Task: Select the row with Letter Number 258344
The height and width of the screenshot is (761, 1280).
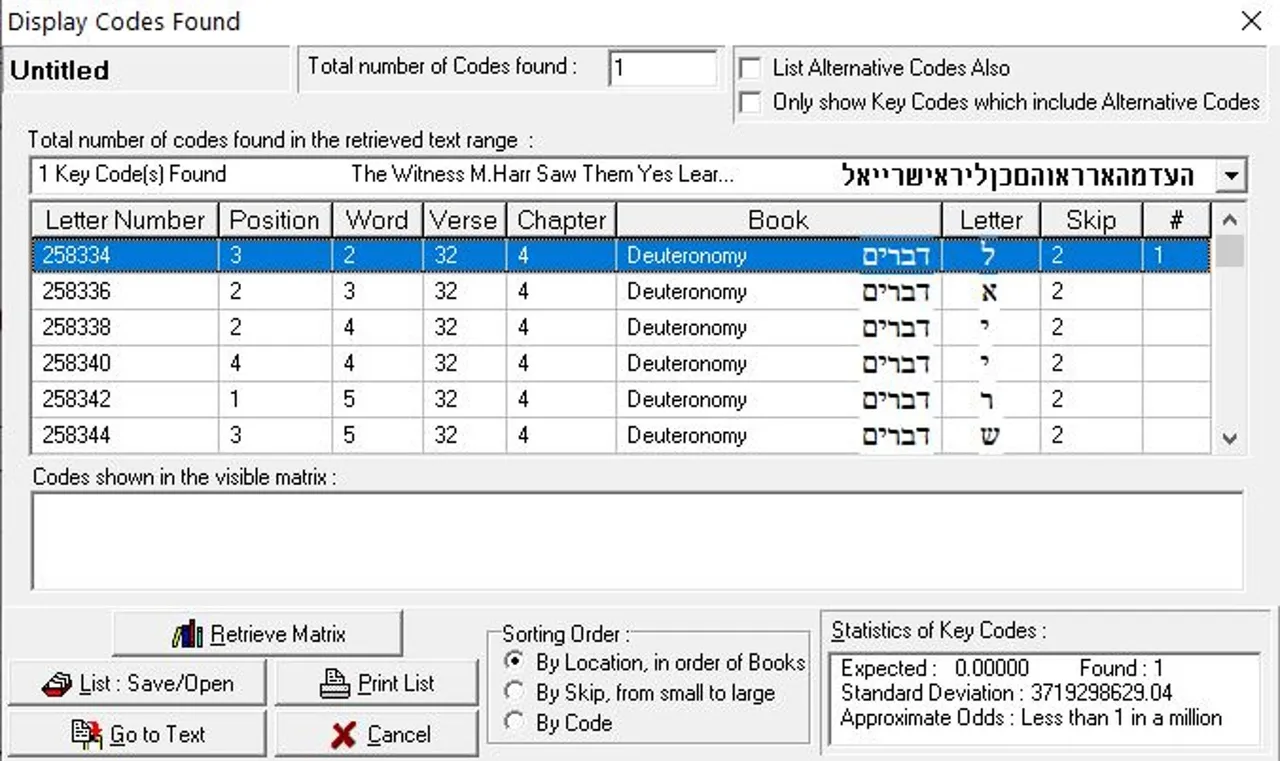Action: (x=620, y=435)
